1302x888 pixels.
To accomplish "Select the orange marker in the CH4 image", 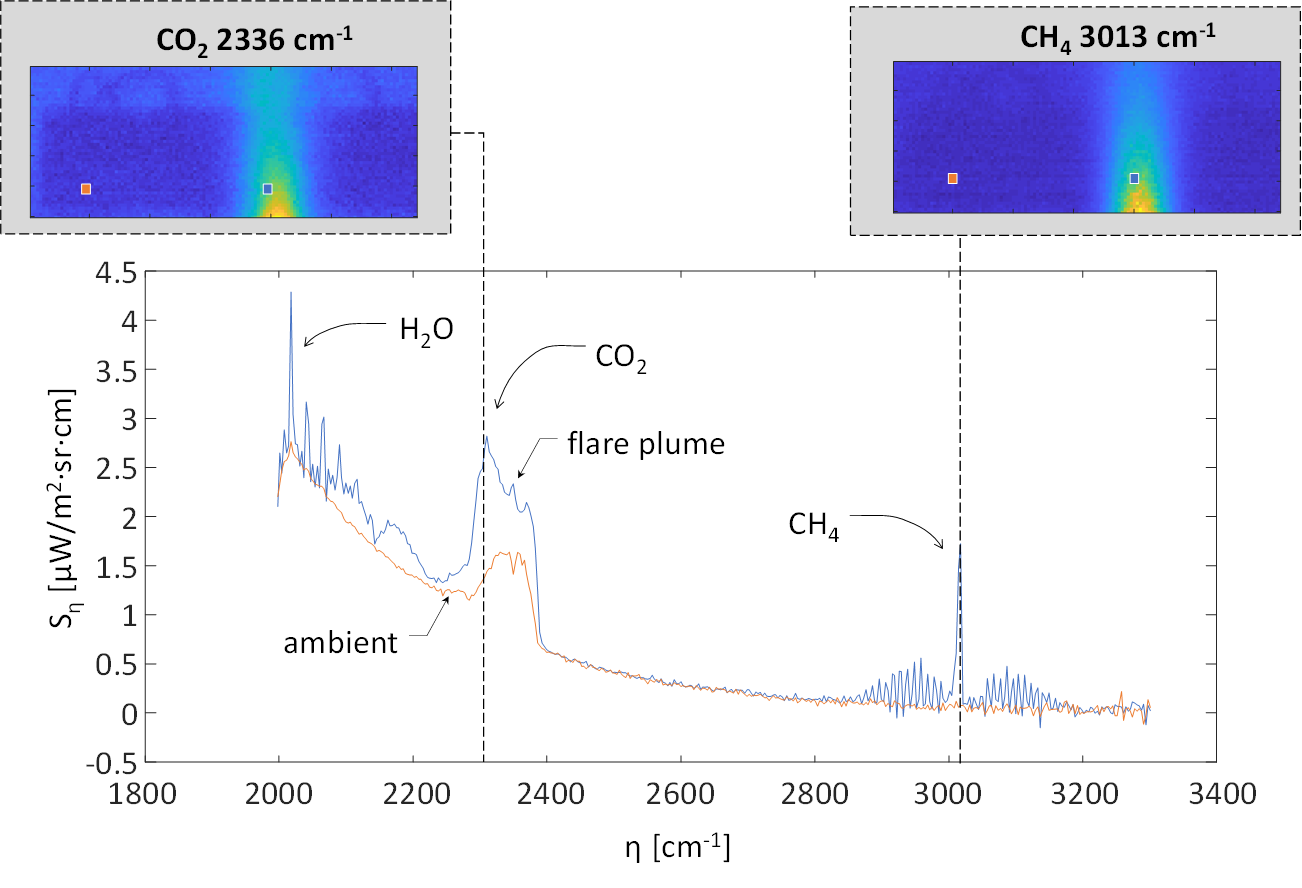I will pos(953,179).
